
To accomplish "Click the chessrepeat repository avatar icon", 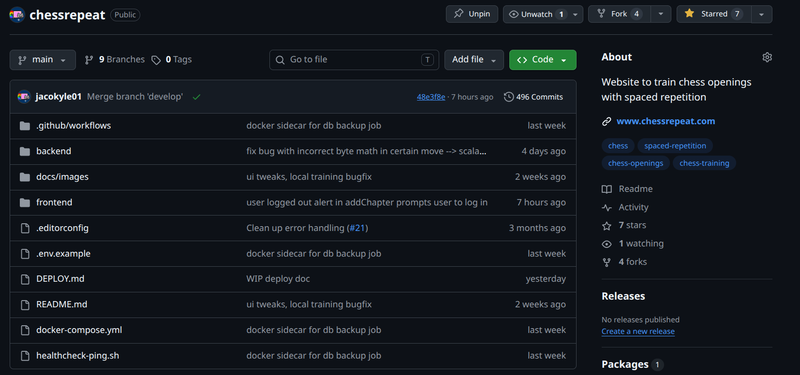I will 17,15.
